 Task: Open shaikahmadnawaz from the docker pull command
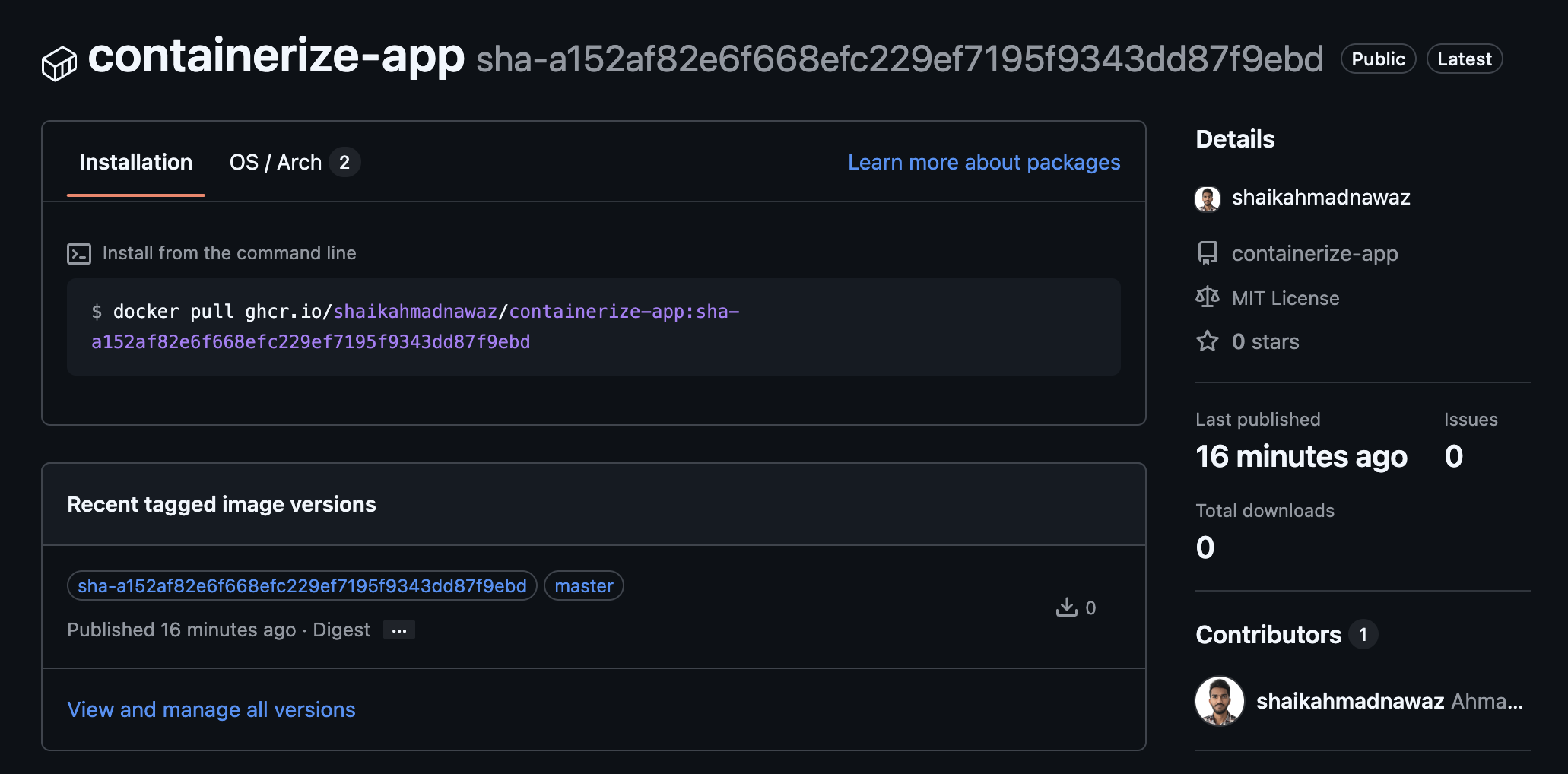pyautogui.click(x=418, y=311)
